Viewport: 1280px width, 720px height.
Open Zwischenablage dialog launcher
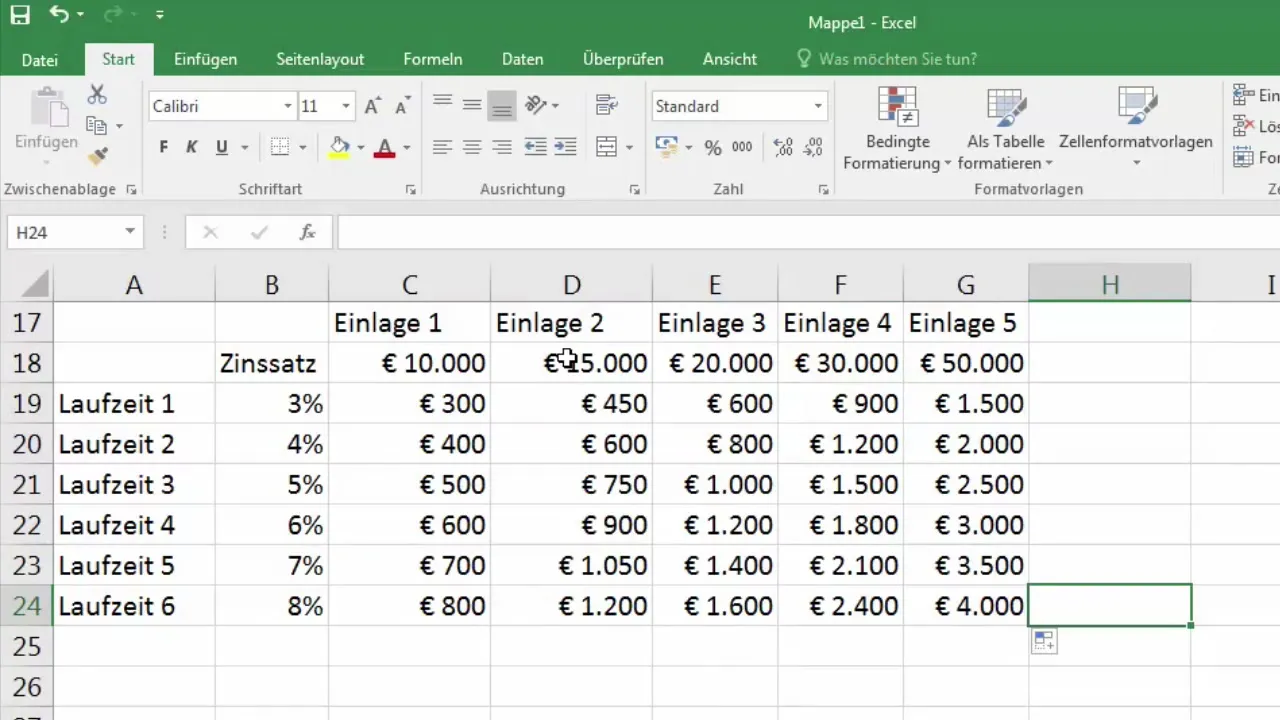click(x=131, y=189)
